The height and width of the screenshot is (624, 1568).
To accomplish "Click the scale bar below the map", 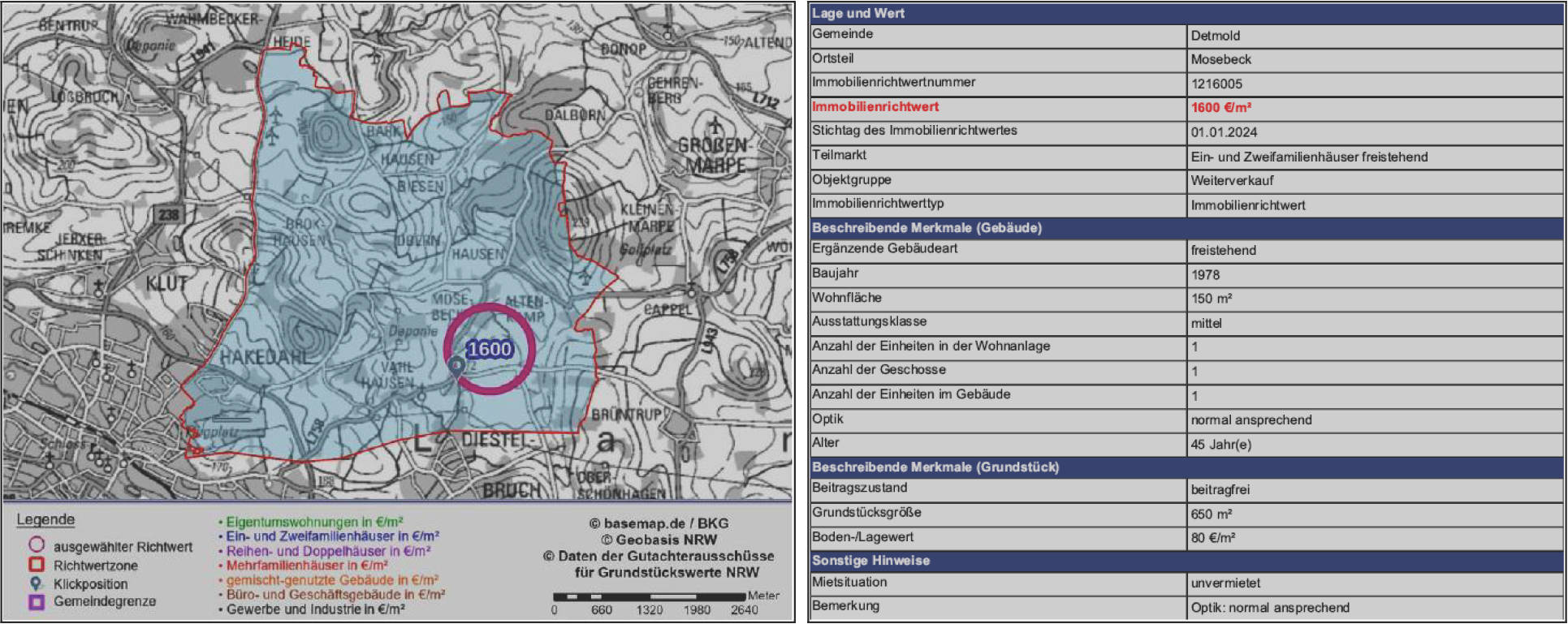I will [649, 596].
